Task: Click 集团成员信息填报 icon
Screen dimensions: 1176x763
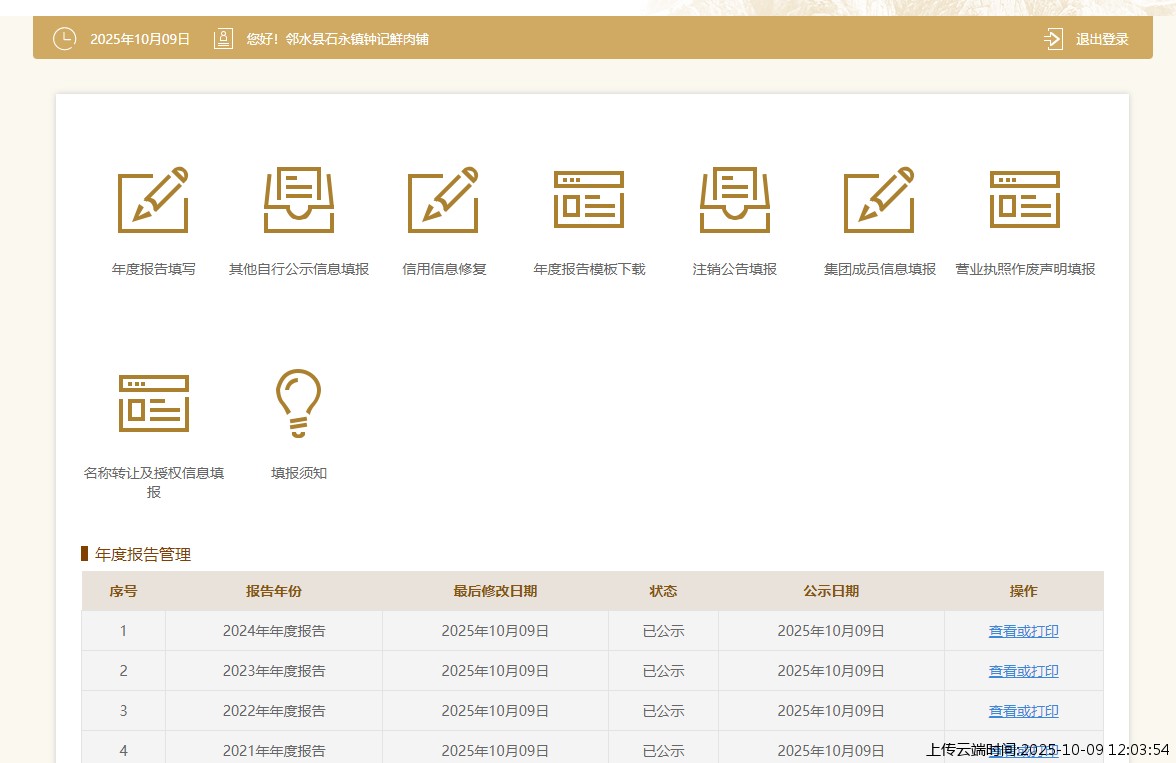Action: pyautogui.click(x=879, y=200)
